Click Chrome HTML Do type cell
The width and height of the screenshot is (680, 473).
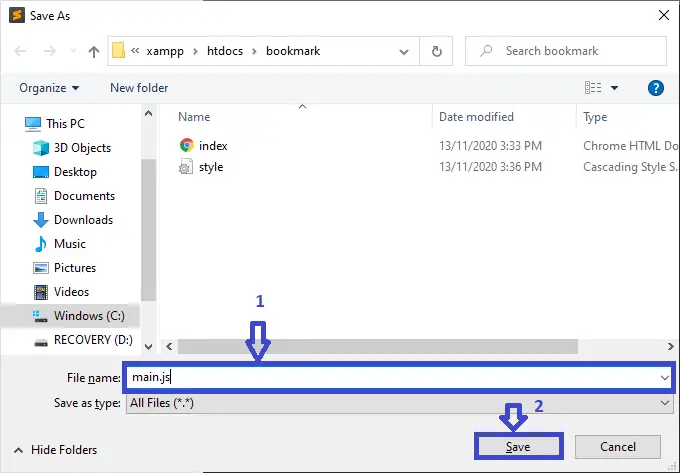[x=631, y=146]
